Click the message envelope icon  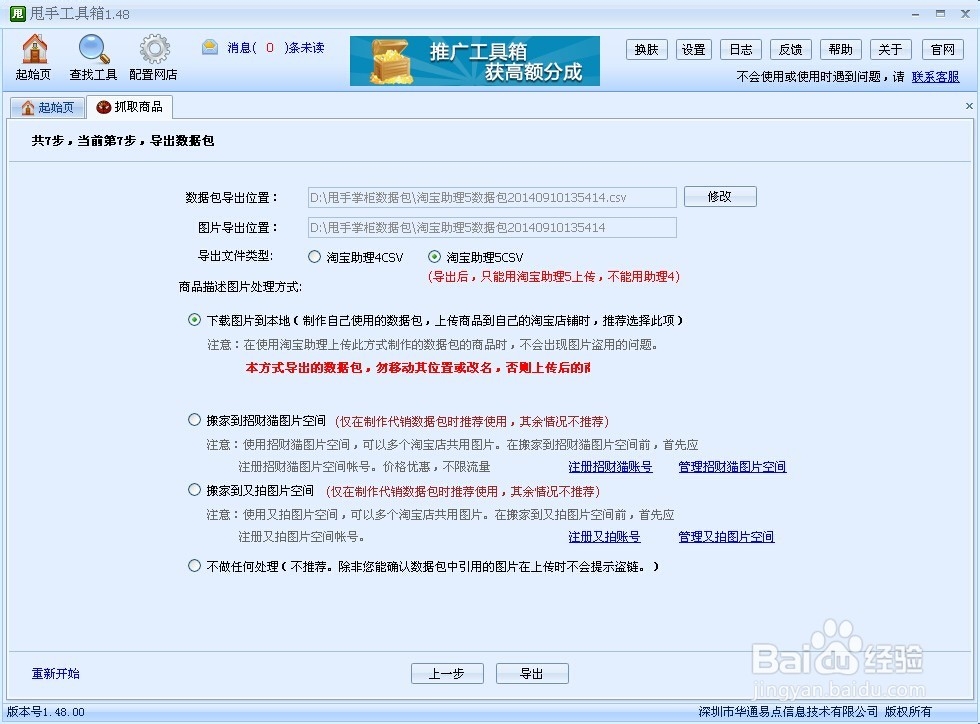pyautogui.click(x=210, y=47)
